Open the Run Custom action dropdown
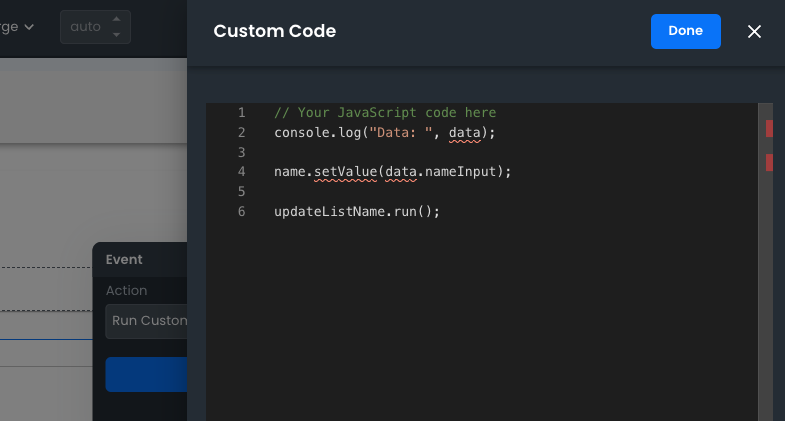 point(146,321)
